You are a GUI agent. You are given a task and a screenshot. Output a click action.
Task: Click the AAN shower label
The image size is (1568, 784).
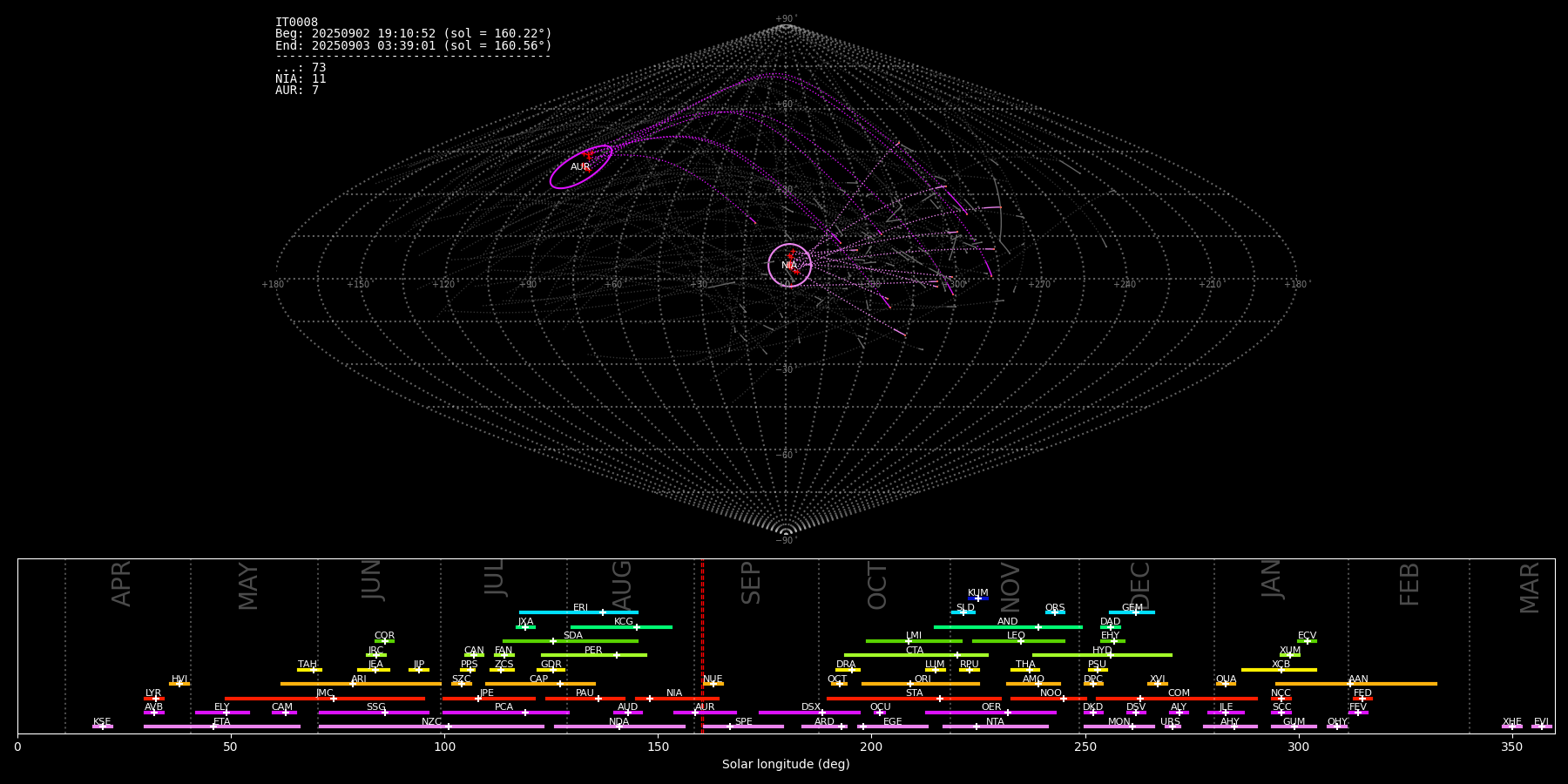pos(1358,679)
